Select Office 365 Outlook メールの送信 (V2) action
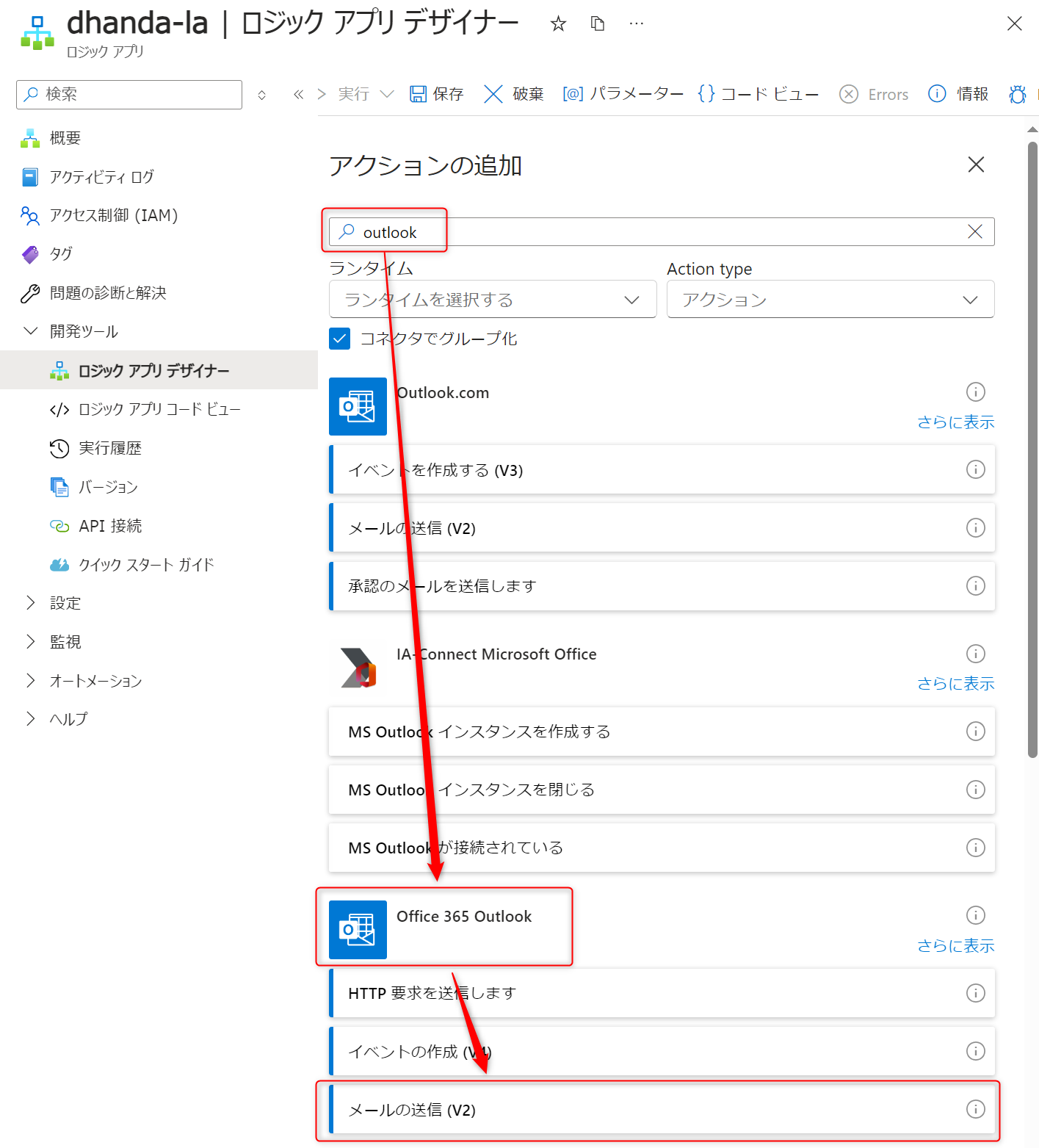Image resolution: width=1039 pixels, height=1148 pixels. coord(662,1109)
